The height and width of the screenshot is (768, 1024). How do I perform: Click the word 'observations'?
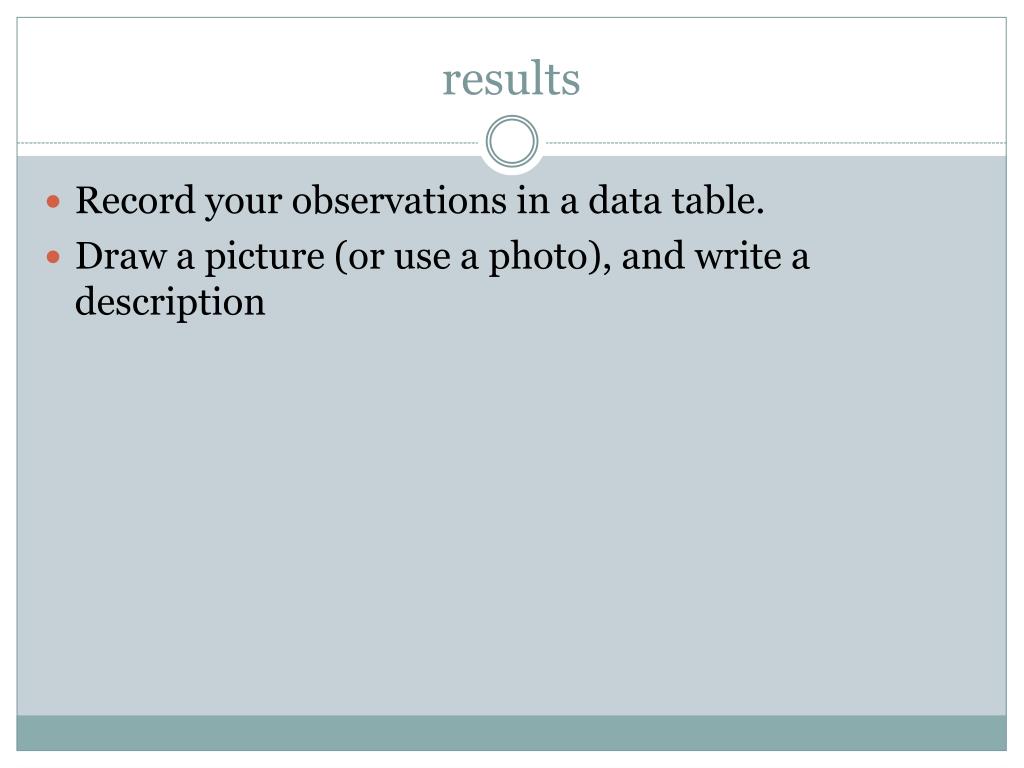pyautogui.click(x=399, y=200)
